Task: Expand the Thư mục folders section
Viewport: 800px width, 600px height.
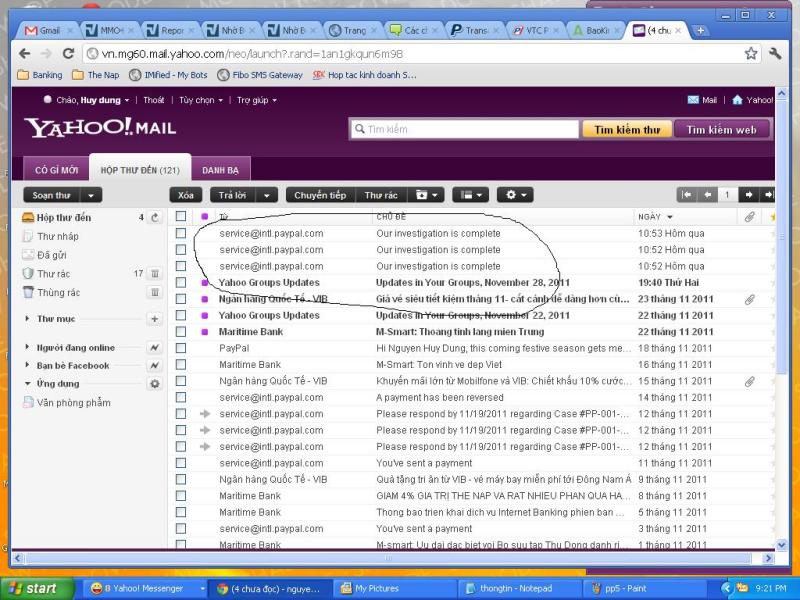Action: pyautogui.click(x=27, y=319)
